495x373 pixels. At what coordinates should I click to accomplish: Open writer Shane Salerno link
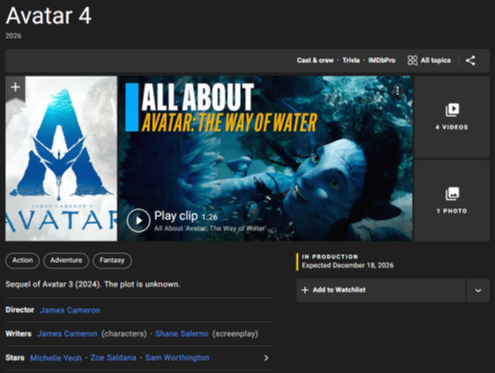[182, 334]
